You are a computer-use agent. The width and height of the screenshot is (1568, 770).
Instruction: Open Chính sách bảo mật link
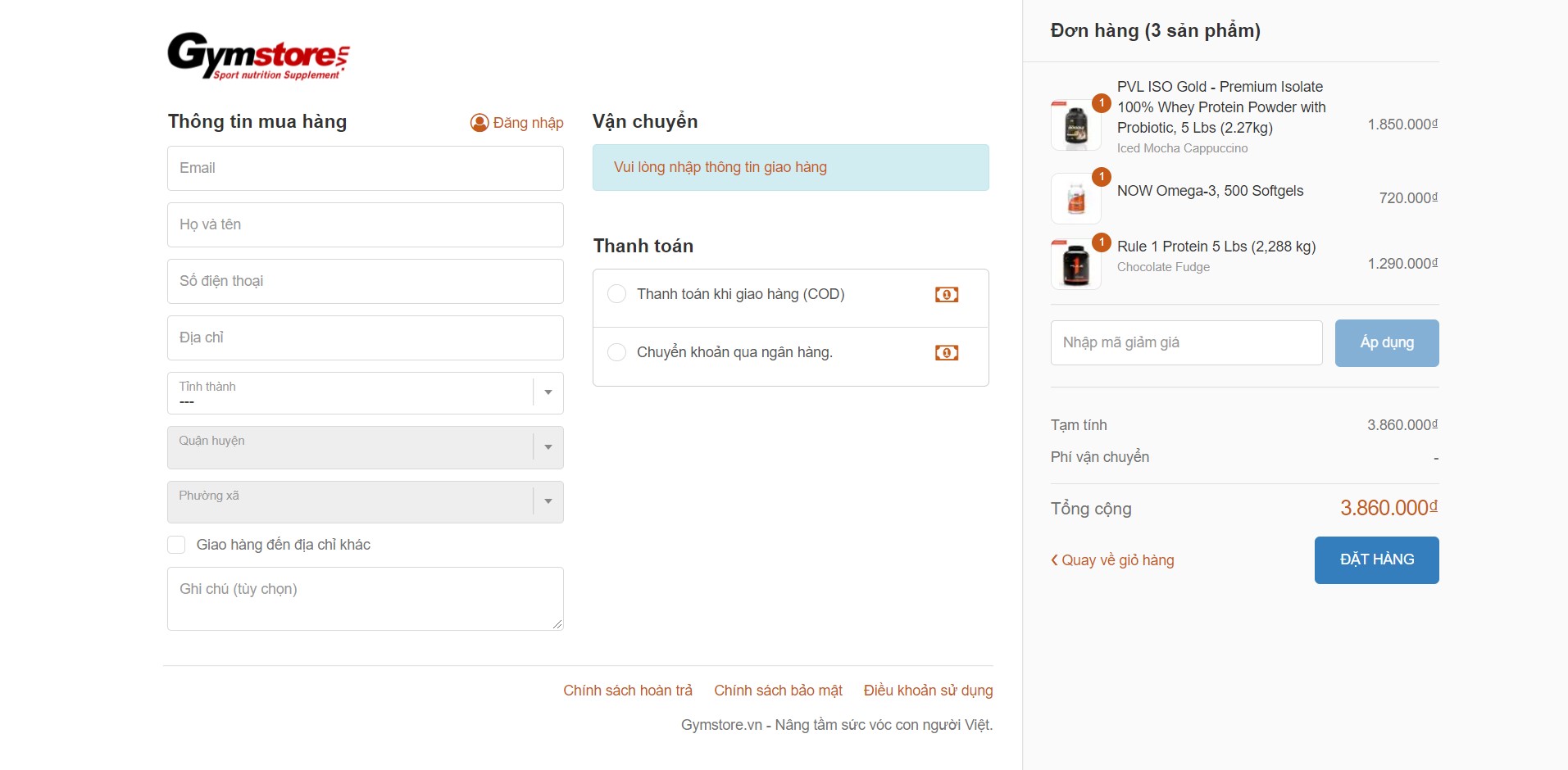[778, 691]
